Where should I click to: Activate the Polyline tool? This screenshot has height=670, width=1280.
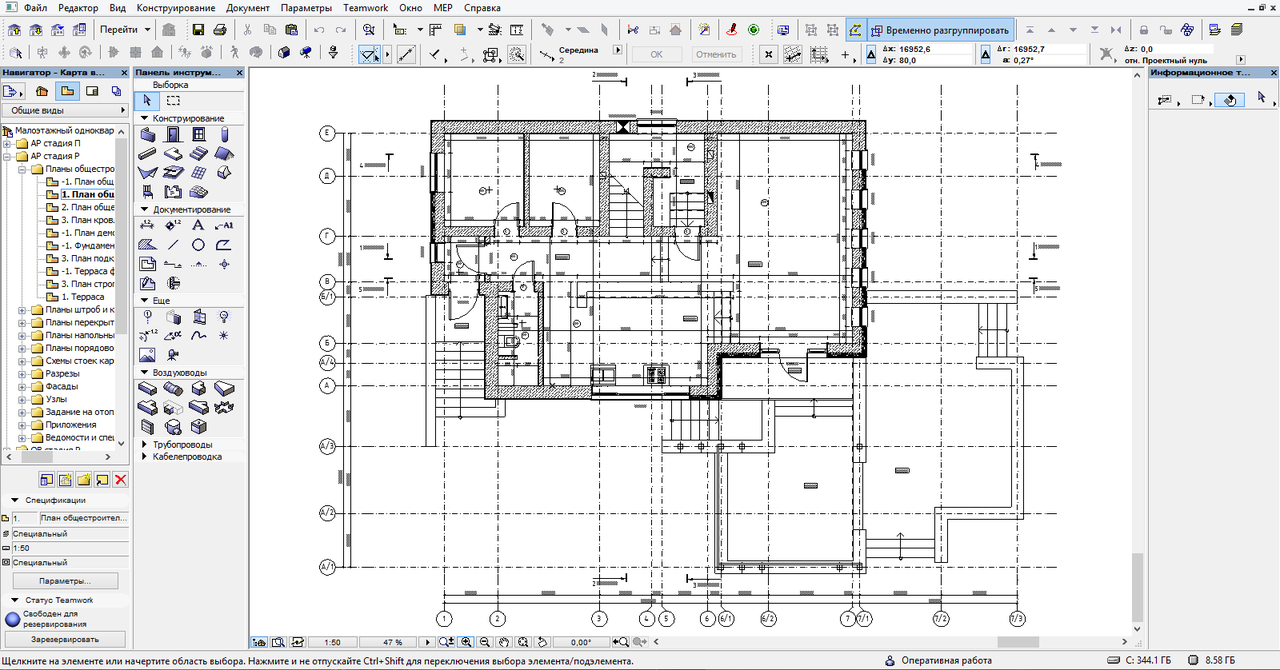(x=225, y=245)
